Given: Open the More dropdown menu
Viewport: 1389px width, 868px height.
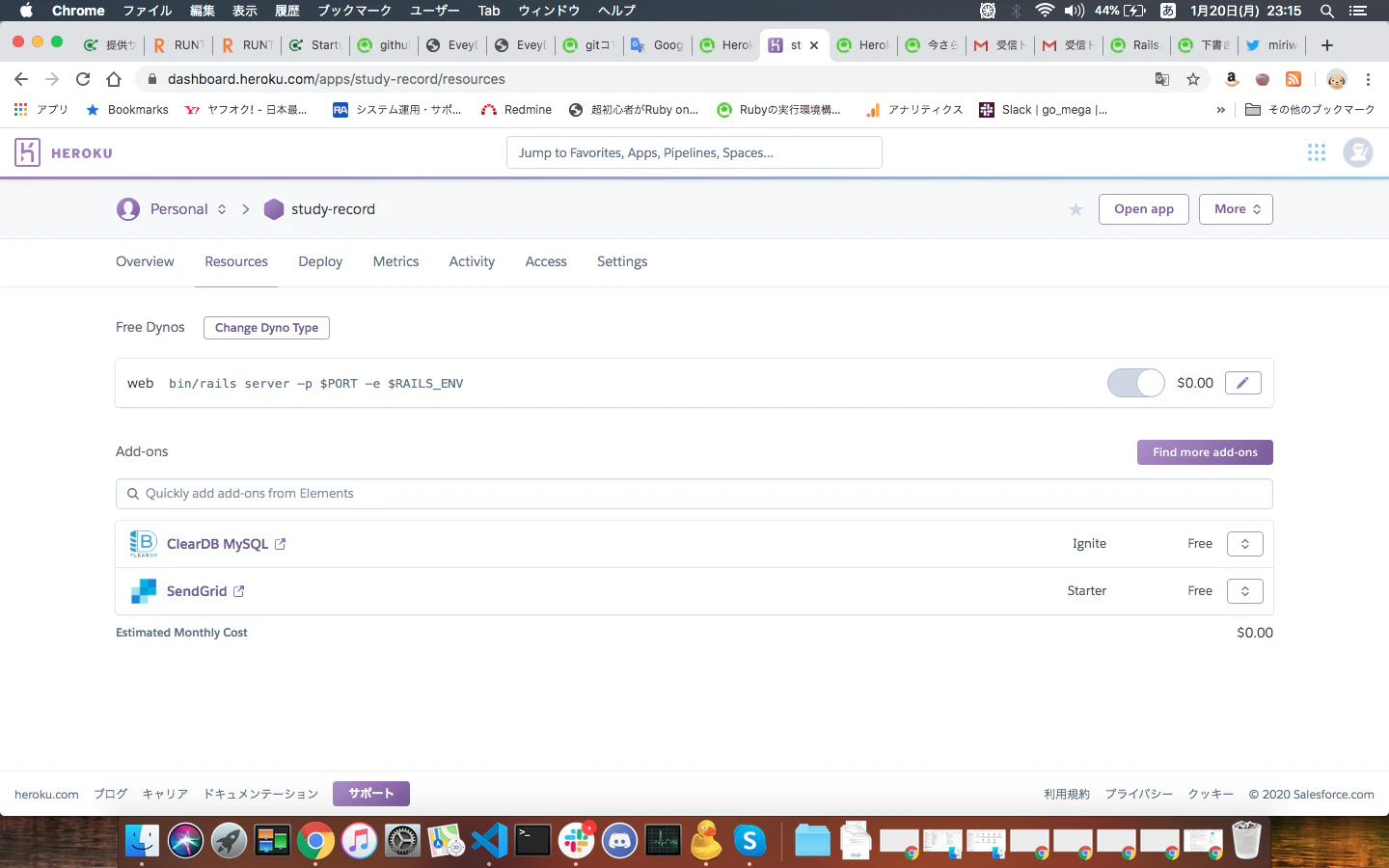Looking at the screenshot, I should (1236, 209).
